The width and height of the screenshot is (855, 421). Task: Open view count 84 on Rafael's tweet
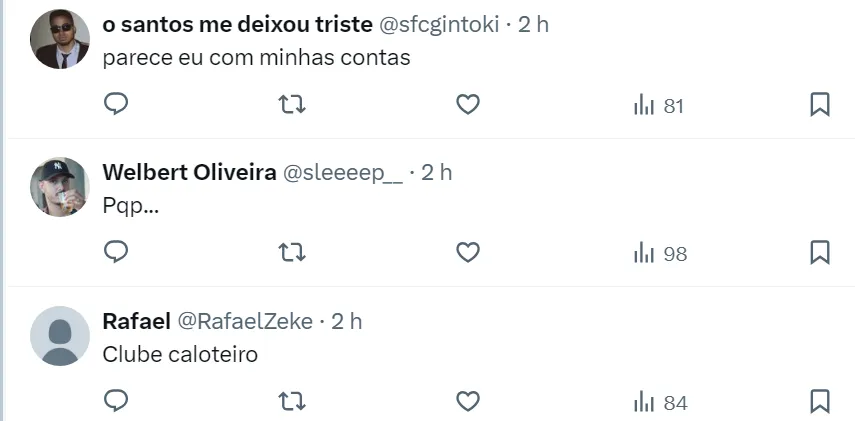(x=660, y=402)
